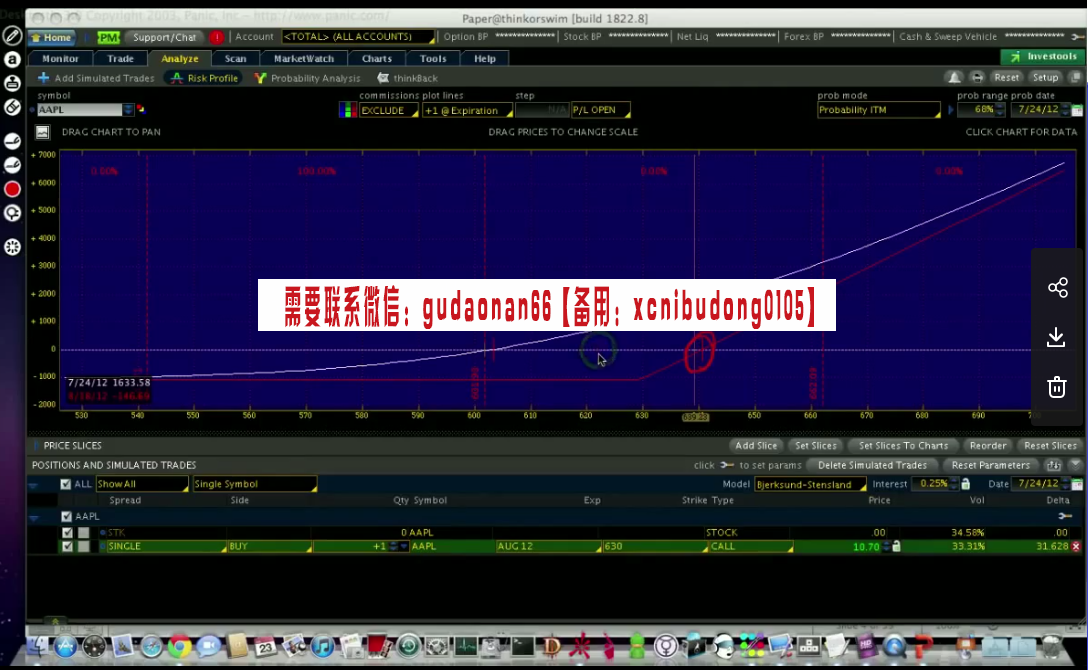Image resolution: width=1088 pixels, height=670 pixels.
Task: Open the Charts tab
Action: point(377,59)
